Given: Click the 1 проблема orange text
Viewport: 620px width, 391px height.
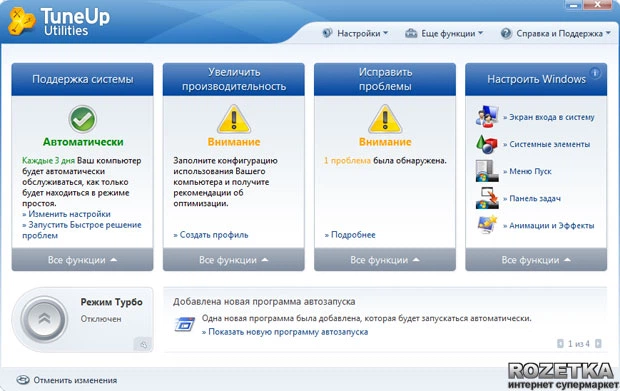Looking at the screenshot, I should point(347,161).
